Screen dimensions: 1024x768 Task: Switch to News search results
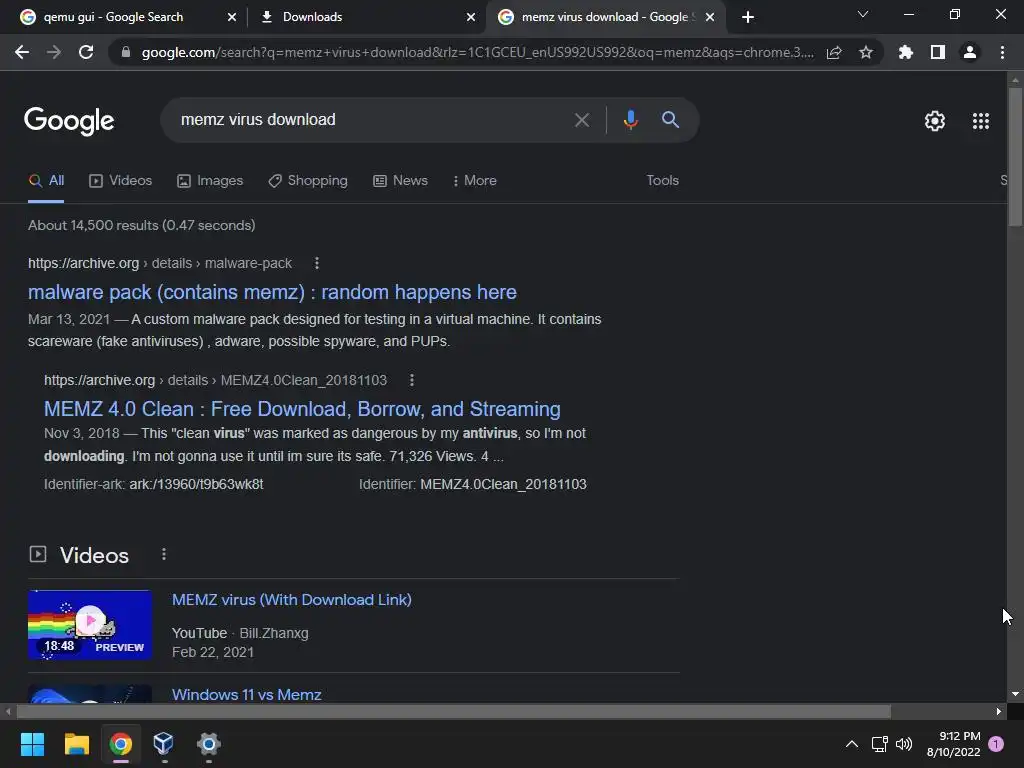click(400, 181)
